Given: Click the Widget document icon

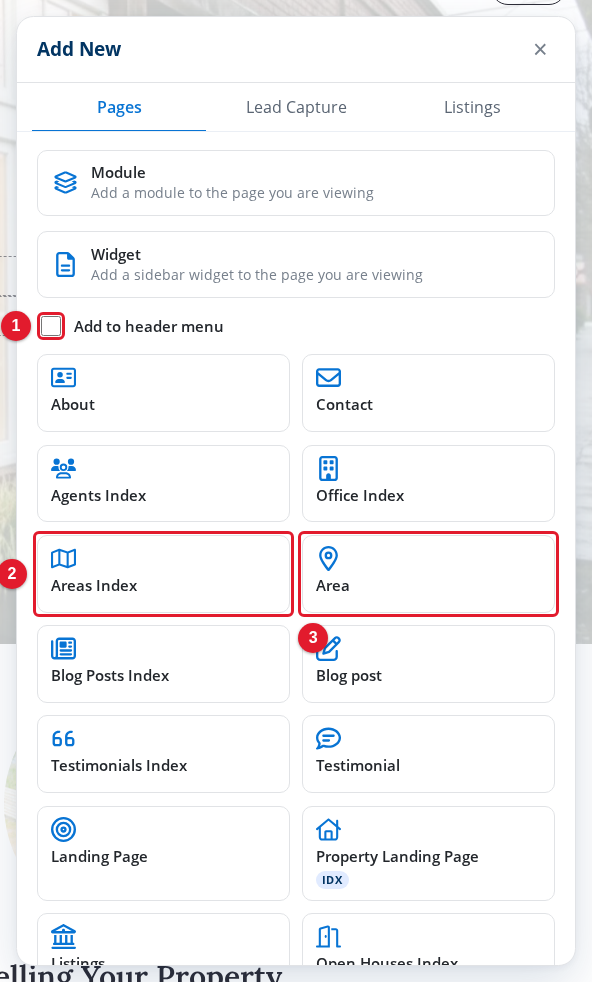Looking at the screenshot, I should (x=65, y=264).
